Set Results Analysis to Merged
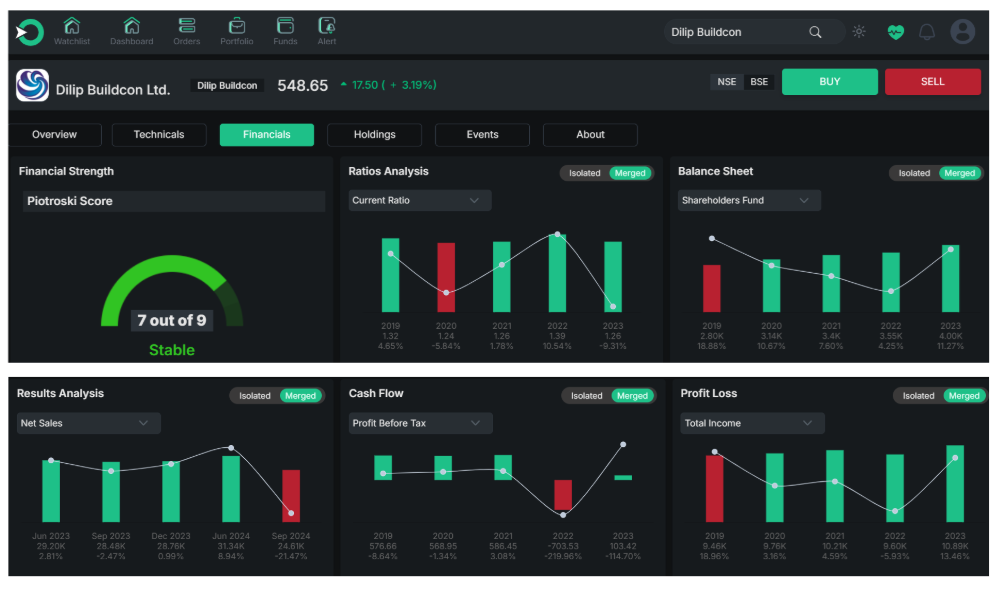The height and width of the screenshot is (589, 1002). click(x=300, y=396)
